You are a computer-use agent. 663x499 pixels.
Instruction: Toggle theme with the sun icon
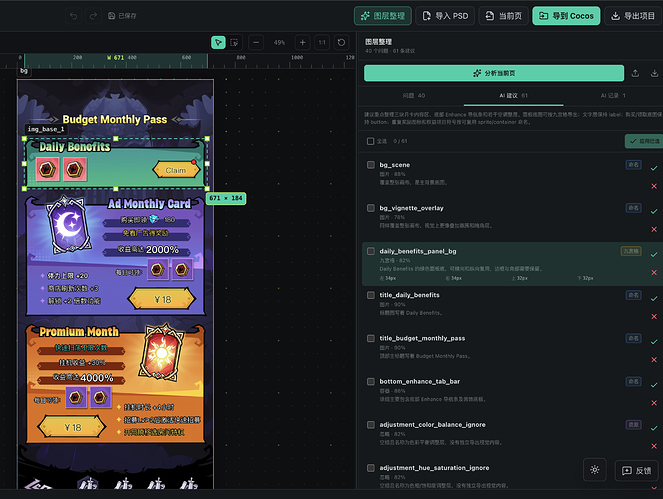(595, 470)
